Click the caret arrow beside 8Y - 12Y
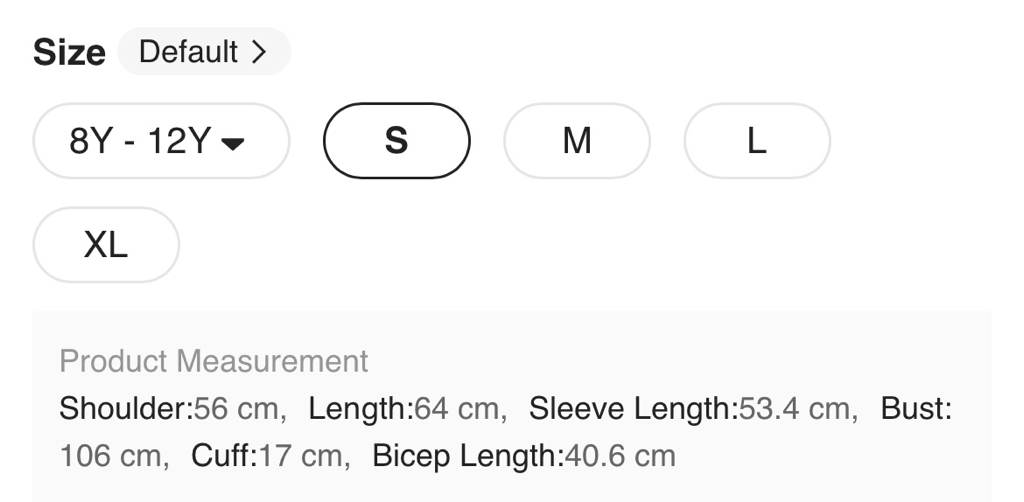The width and height of the screenshot is (1024, 502). [233, 143]
